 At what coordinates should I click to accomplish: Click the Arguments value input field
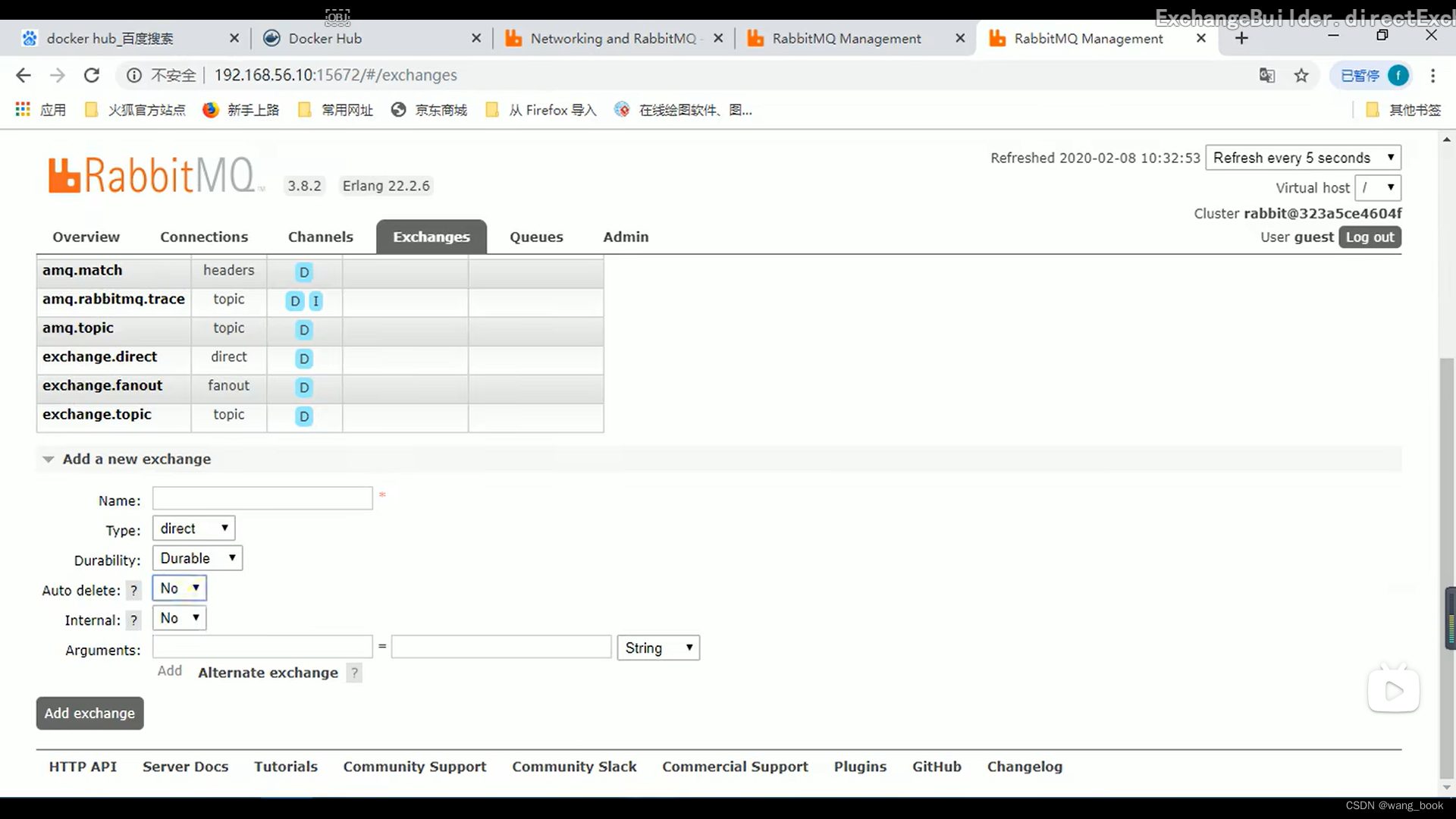[501, 647]
